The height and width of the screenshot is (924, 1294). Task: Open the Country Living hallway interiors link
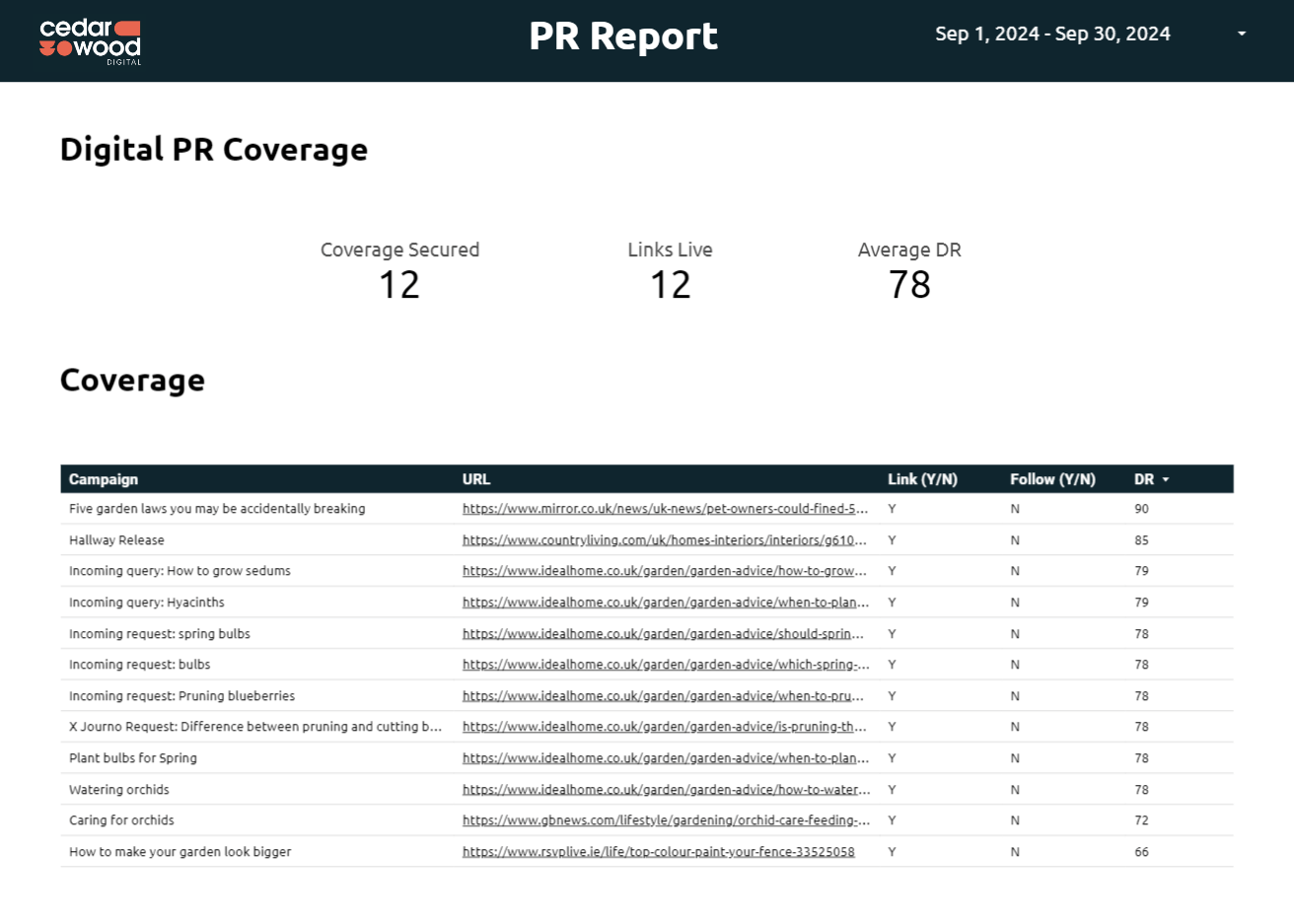coord(666,540)
